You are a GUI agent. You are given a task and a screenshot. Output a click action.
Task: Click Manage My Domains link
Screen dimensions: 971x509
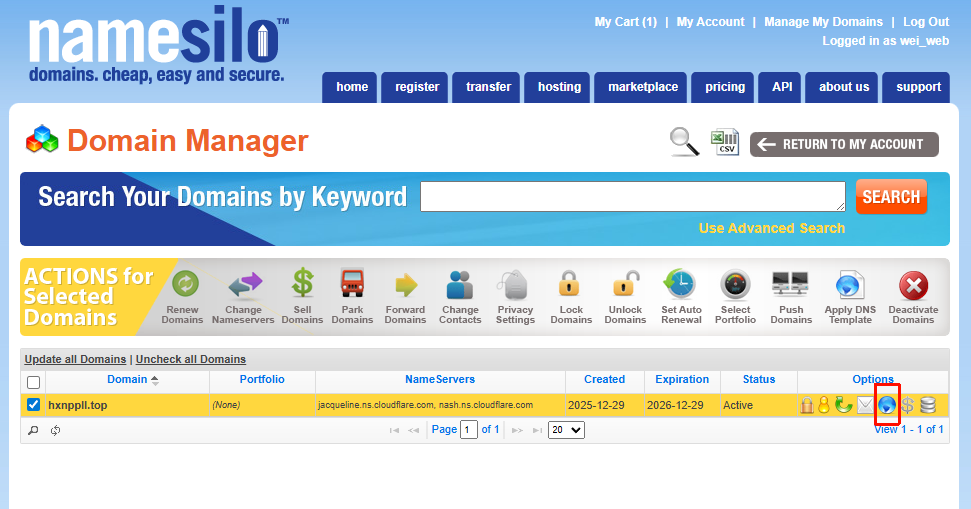coord(823,22)
